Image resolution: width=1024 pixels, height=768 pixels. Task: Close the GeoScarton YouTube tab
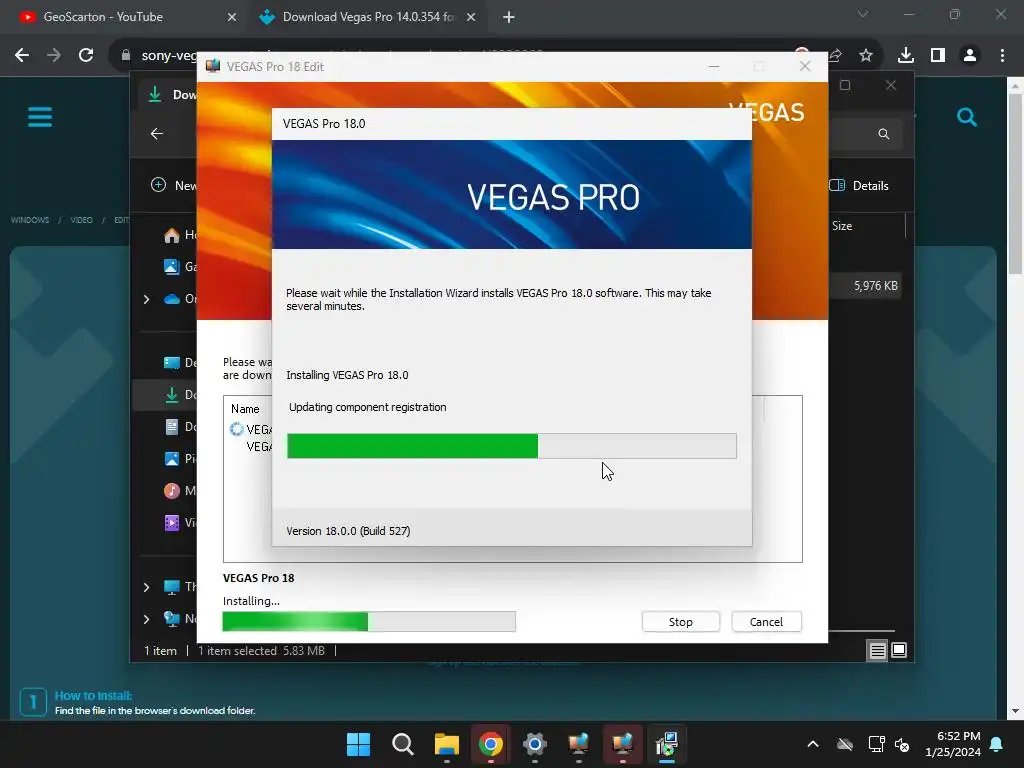[232, 17]
